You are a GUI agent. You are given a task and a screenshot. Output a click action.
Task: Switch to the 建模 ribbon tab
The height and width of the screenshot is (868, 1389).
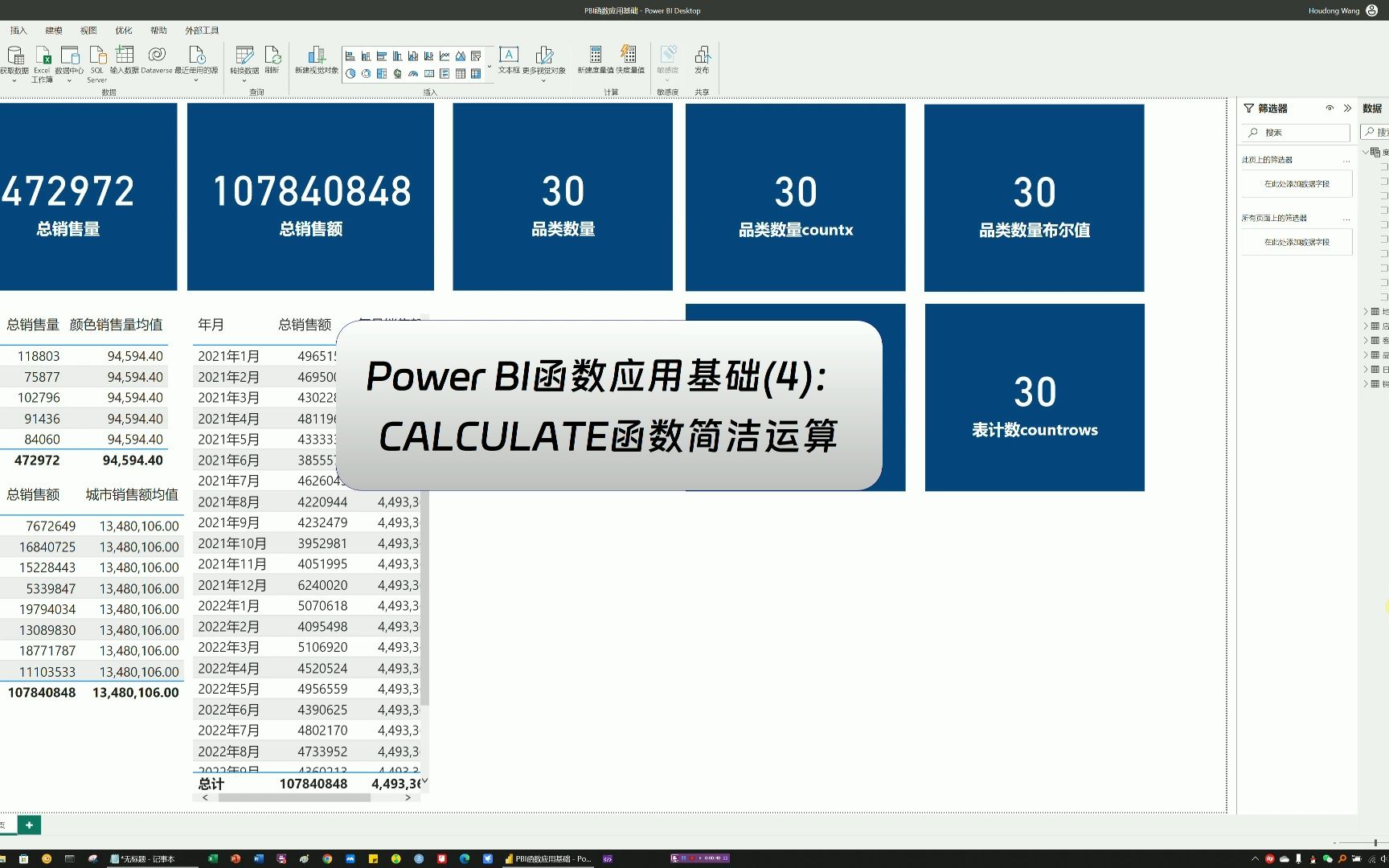(x=53, y=31)
